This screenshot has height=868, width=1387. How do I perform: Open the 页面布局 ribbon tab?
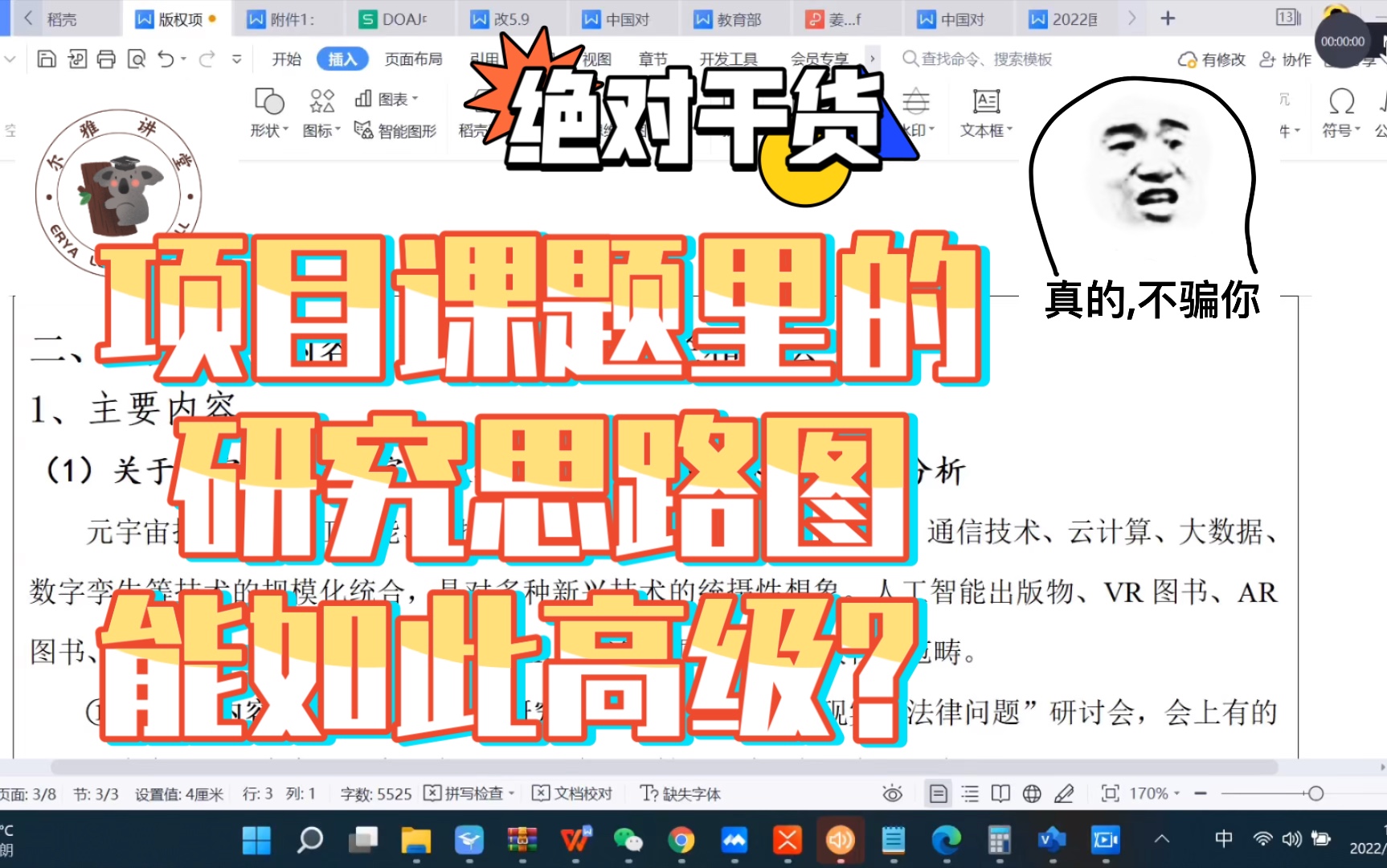(x=413, y=59)
